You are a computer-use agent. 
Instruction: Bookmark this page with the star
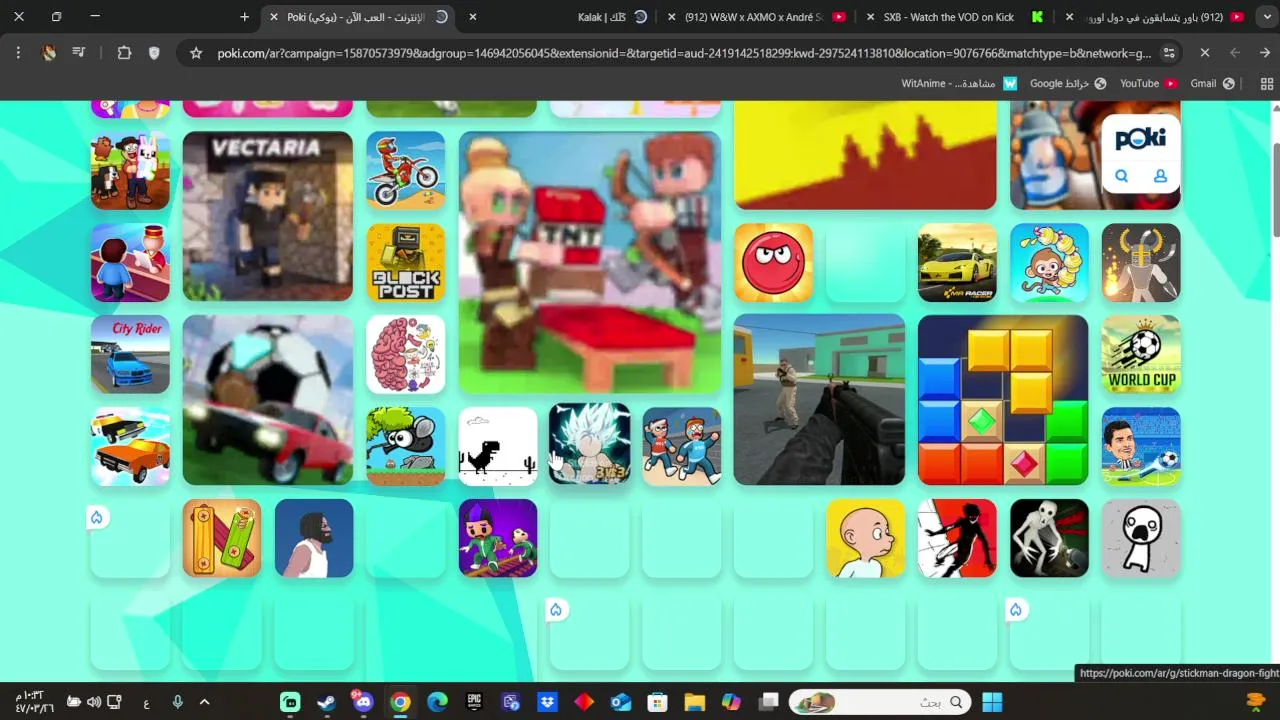(x=196, y=53)
